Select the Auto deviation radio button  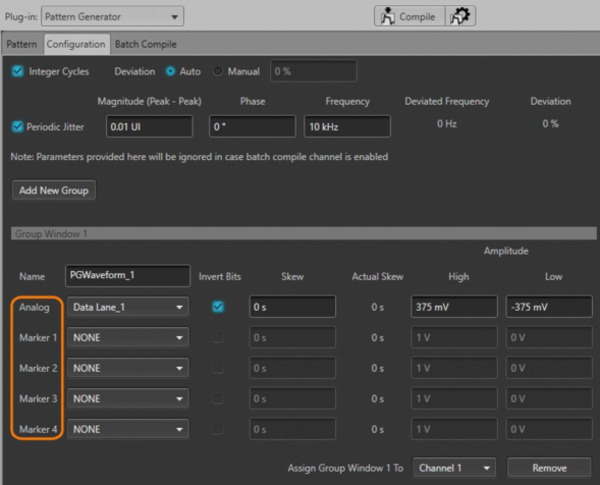(x=170, y=72)
